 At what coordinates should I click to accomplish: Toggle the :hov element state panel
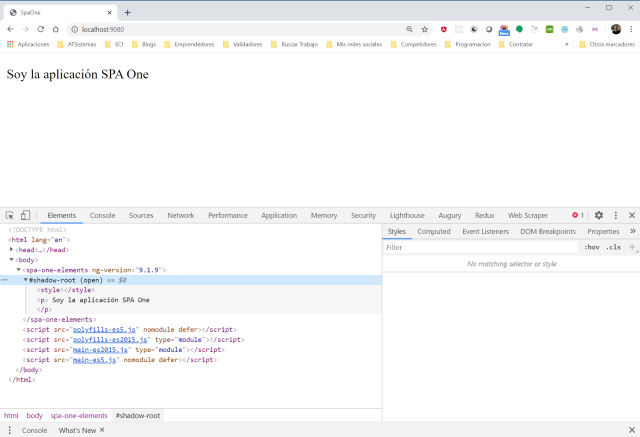point(592,247)
